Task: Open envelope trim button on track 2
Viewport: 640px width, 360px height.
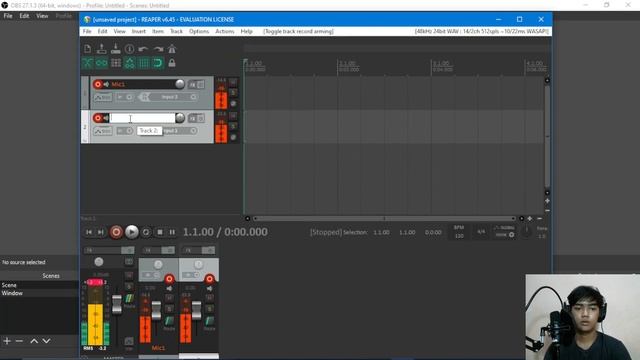Action: (x=102, y=131)
